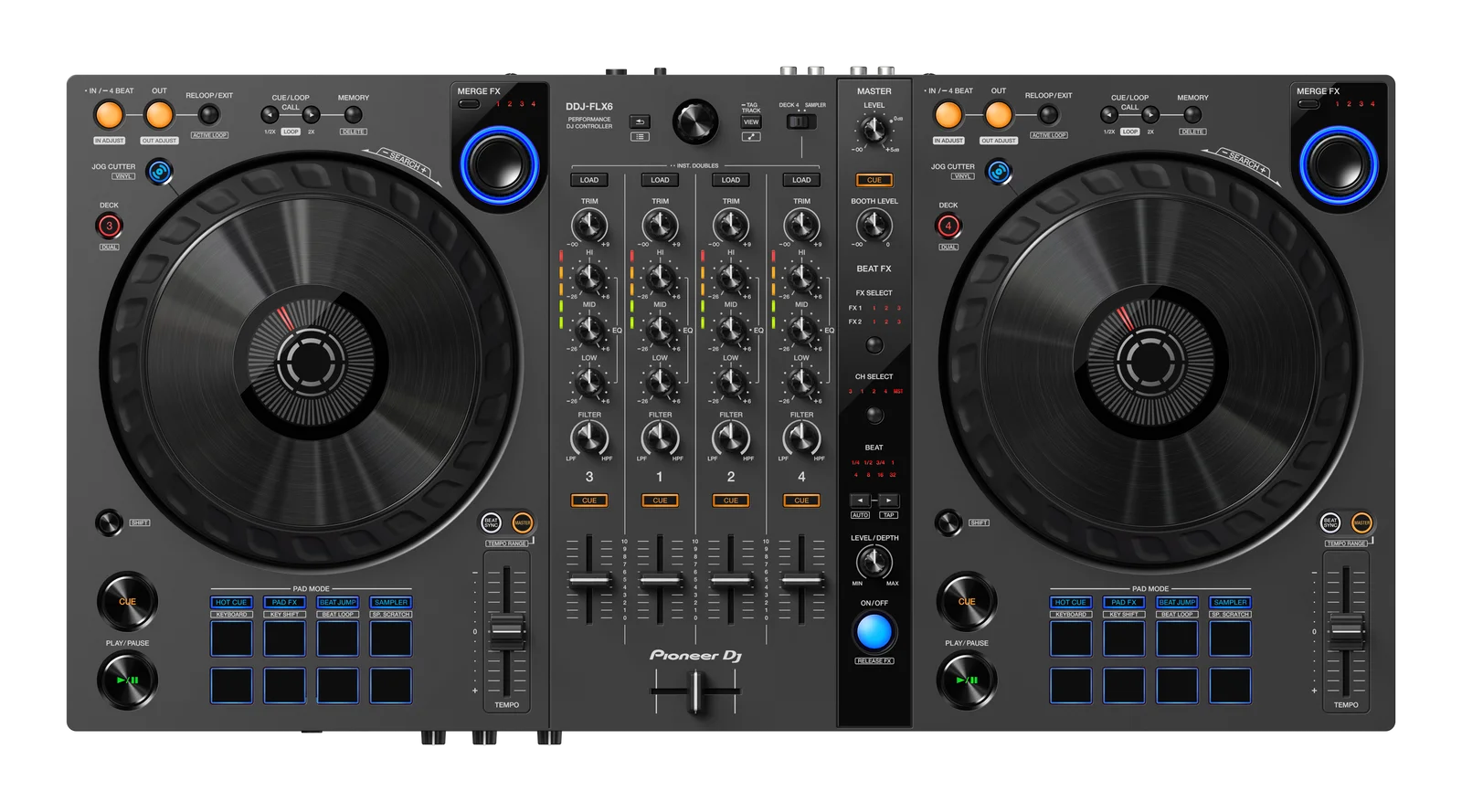Click the left deck MEMORY button

point(353,115)
